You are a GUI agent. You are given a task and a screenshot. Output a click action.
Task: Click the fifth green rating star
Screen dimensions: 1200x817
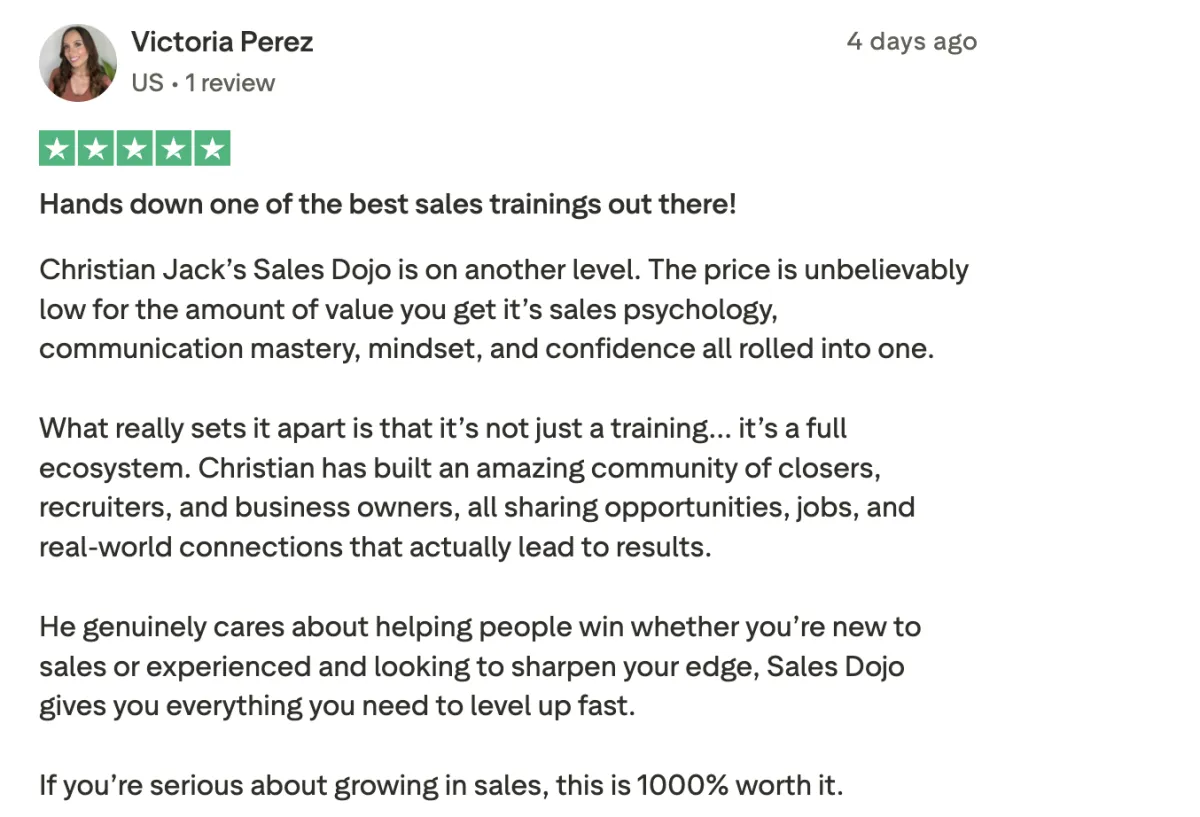pos(211,149)
